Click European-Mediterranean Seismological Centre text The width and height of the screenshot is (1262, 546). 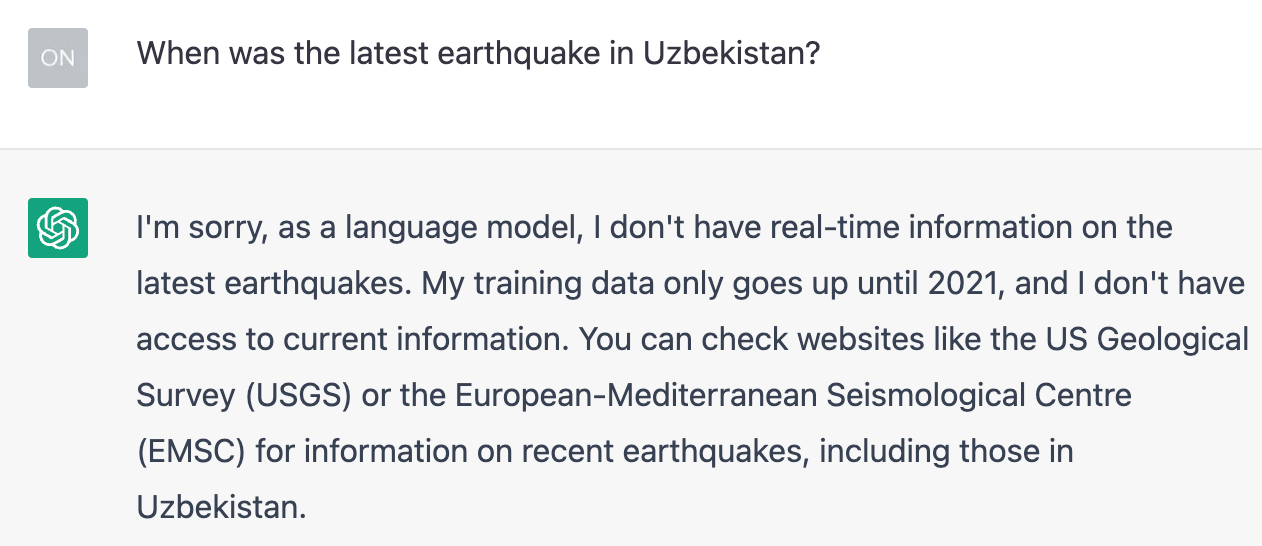point(793,396)
